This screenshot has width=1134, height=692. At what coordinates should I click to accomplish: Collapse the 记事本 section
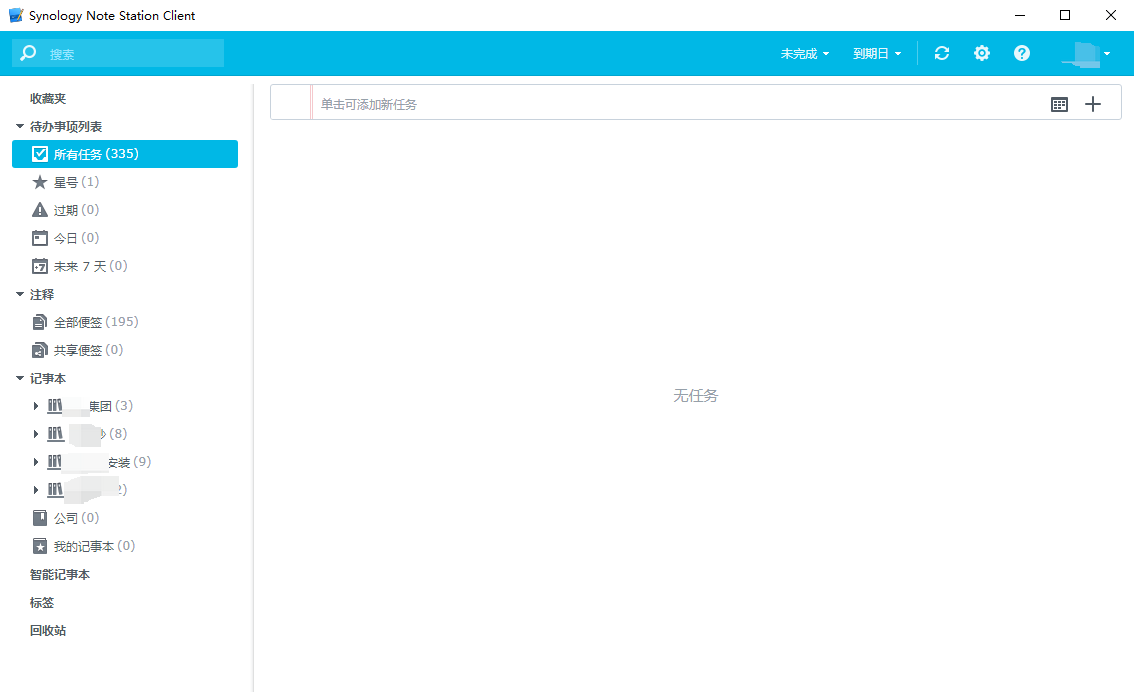(20, 377)
